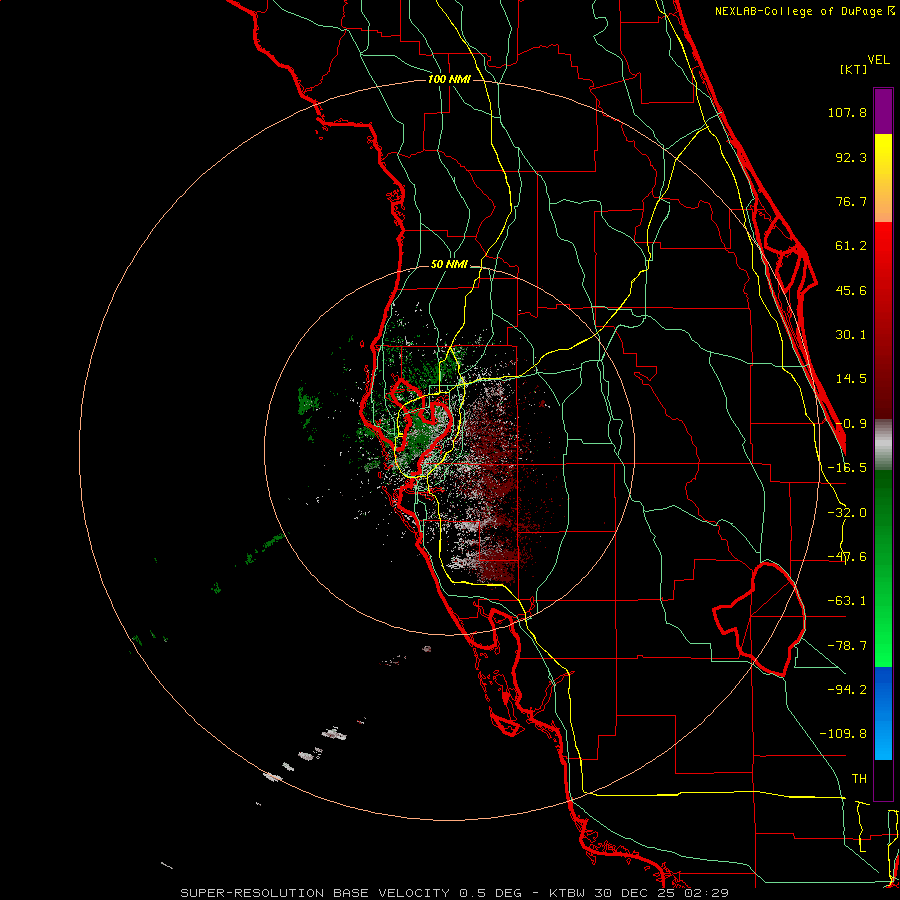Screen dimensions: 900x900
Task: Click the -32.0 legend value
Action: tap(847, 513)
